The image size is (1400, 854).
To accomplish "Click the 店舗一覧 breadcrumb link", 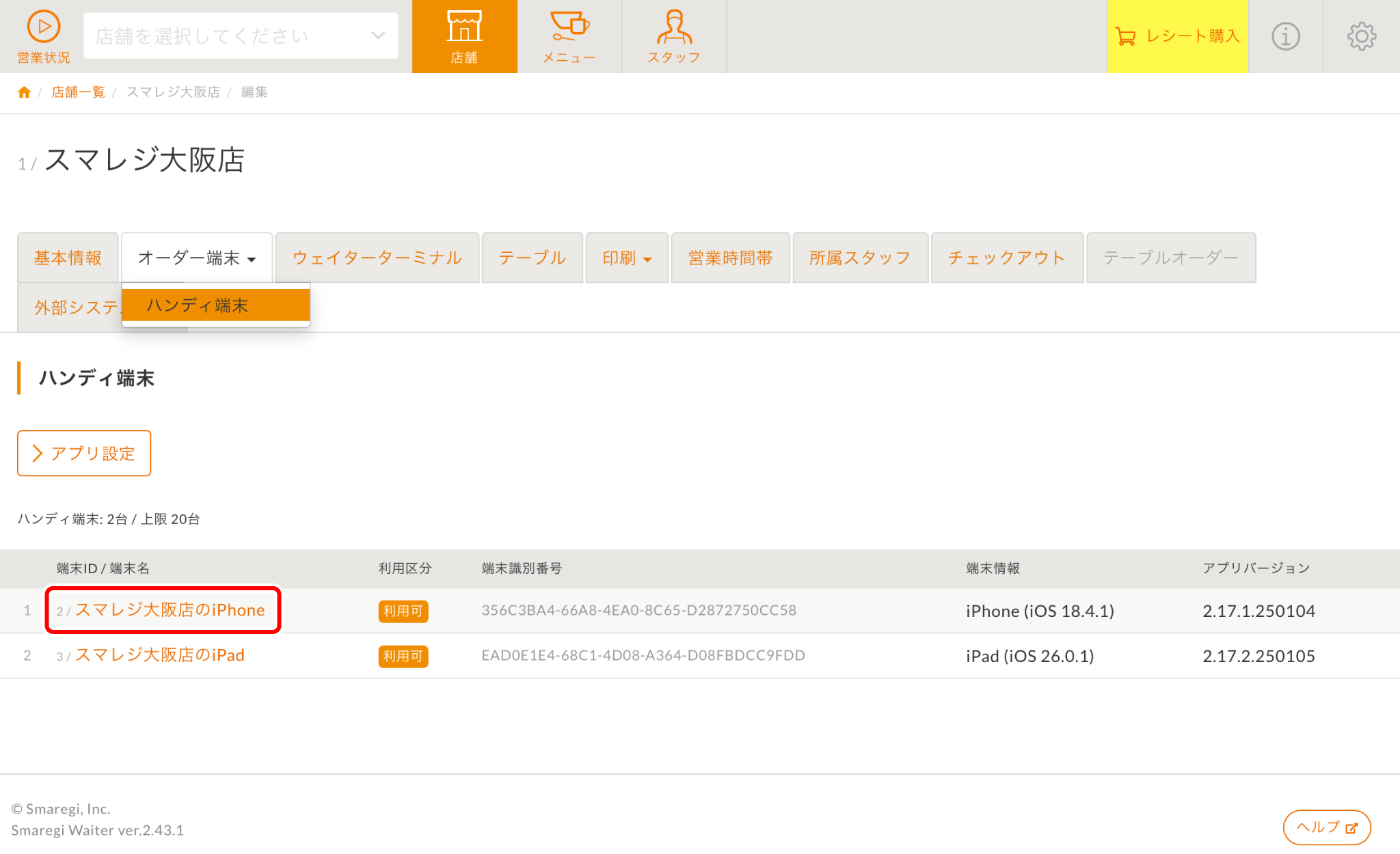I will (x=78, y=92).
